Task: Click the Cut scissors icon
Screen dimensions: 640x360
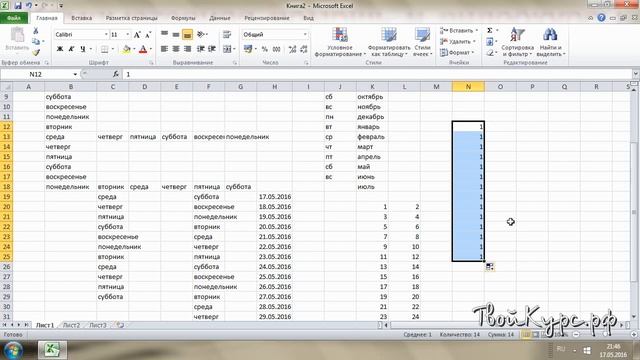Action: pos(36,31)
